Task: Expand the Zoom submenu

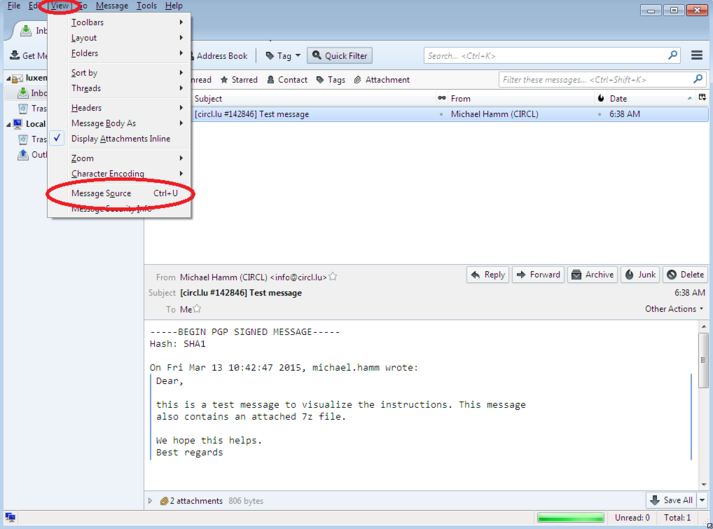Action: (120, 158)
